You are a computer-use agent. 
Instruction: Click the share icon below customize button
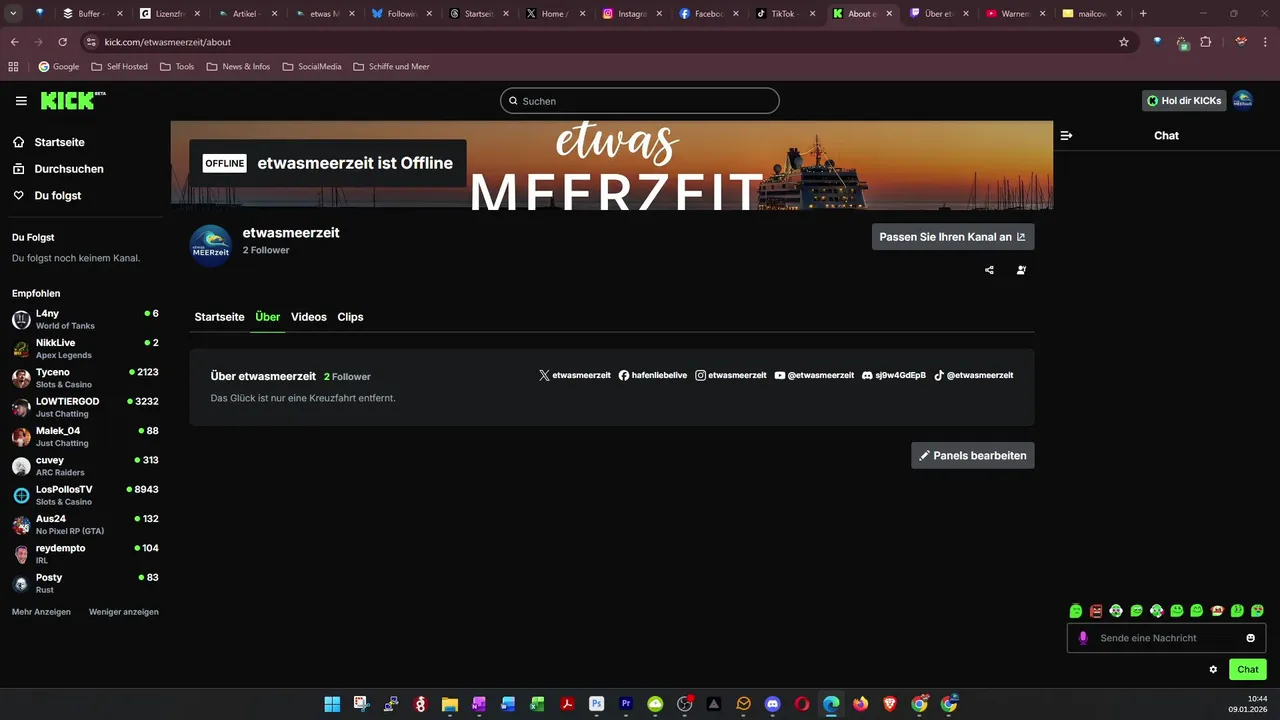click(989, 270)
